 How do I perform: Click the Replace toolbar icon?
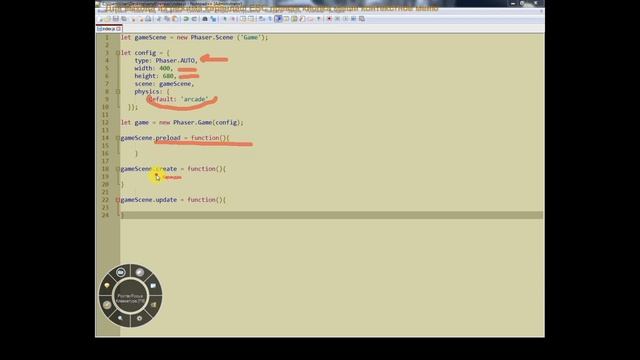point(213,19)
